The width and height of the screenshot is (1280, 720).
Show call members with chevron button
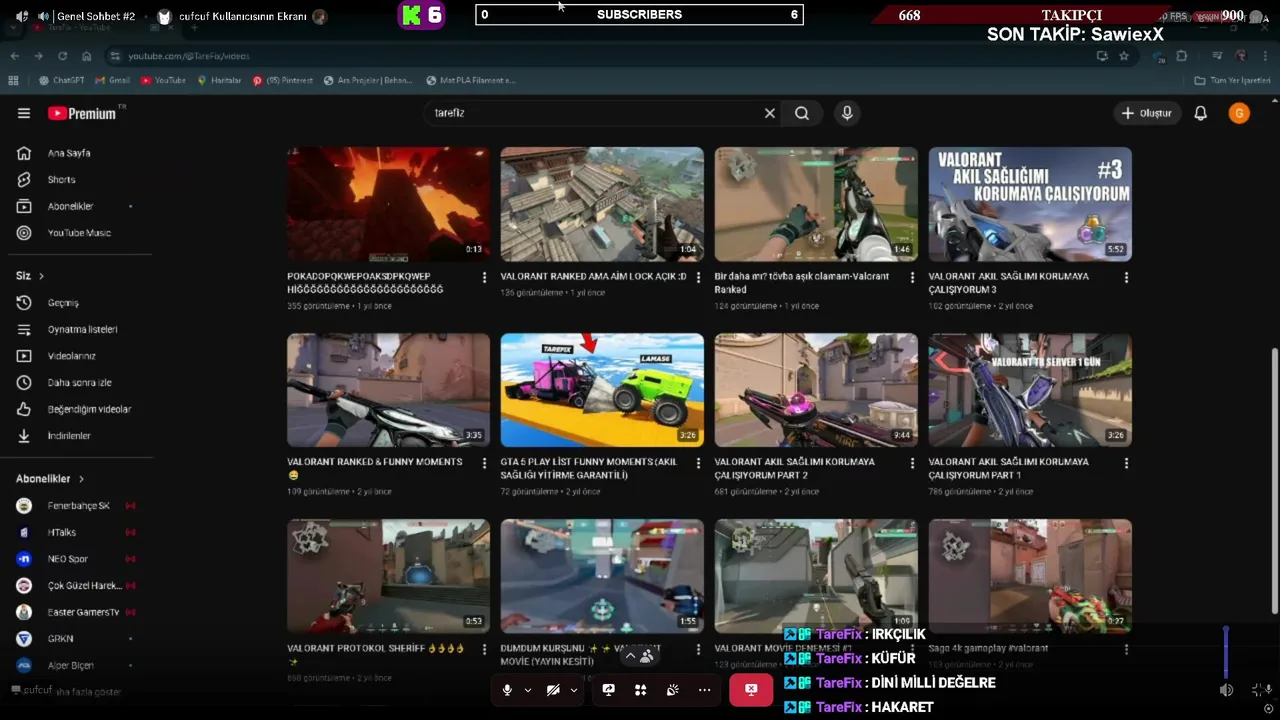coord(639,656)
